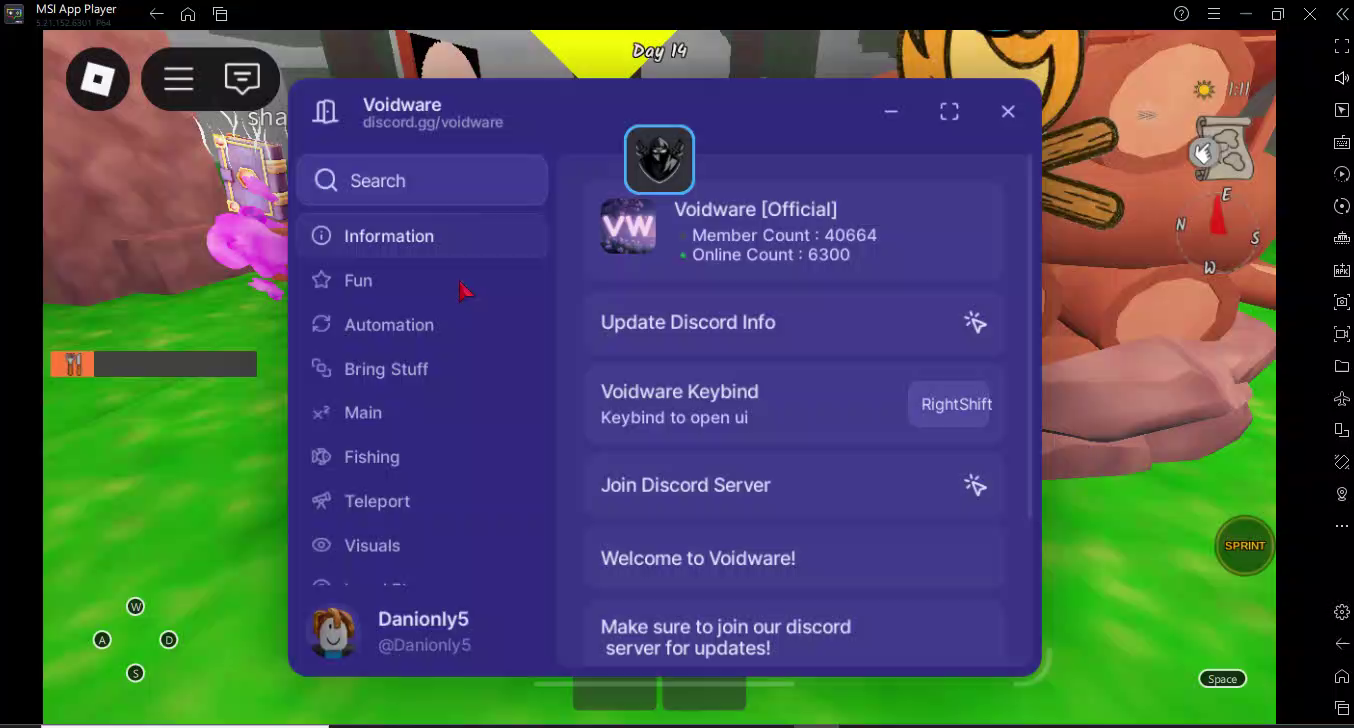Switch to the Teleport tab

point(422,501)
